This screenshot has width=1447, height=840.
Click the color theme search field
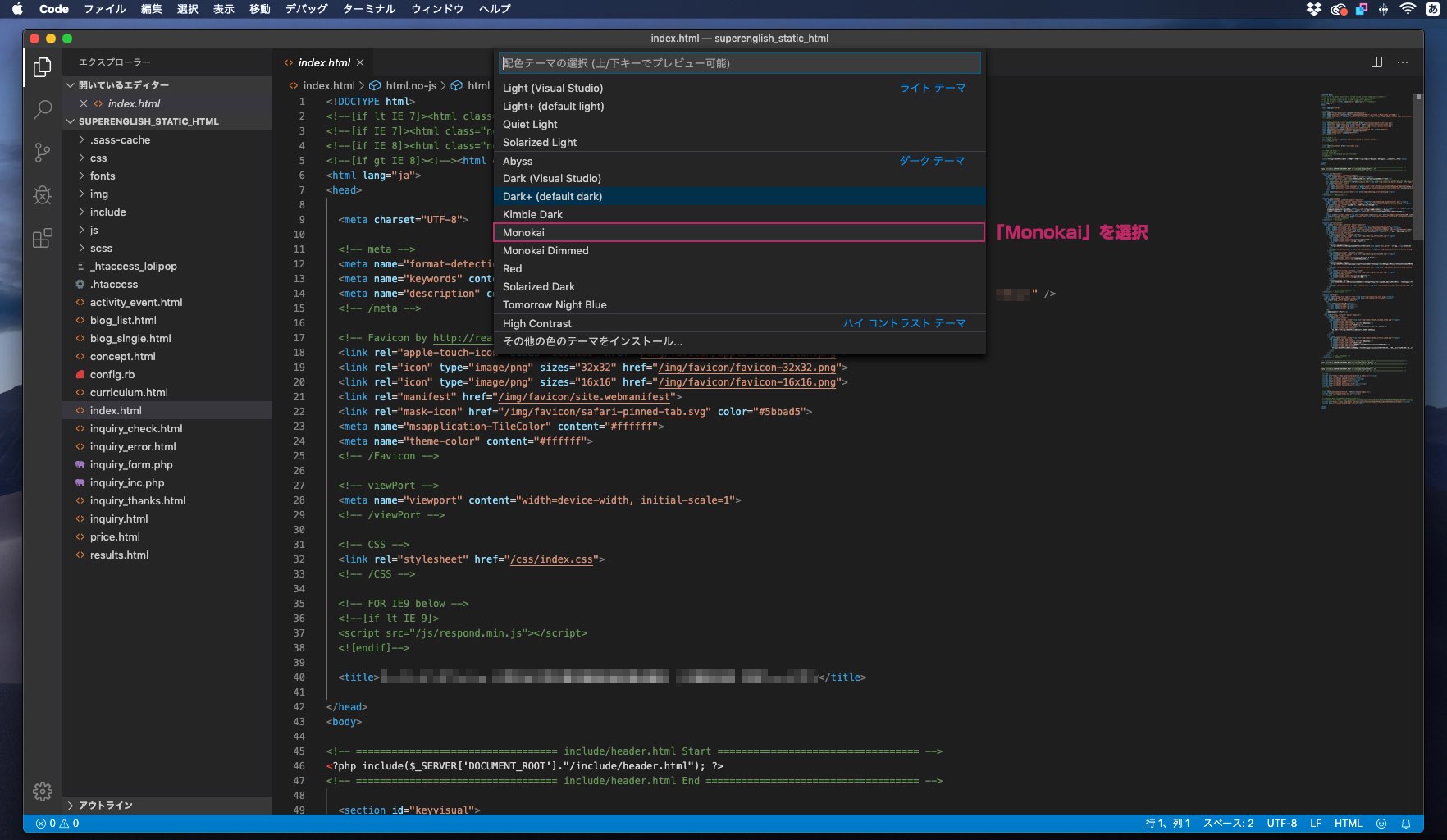pyautogui.click(x=738, y=63)
